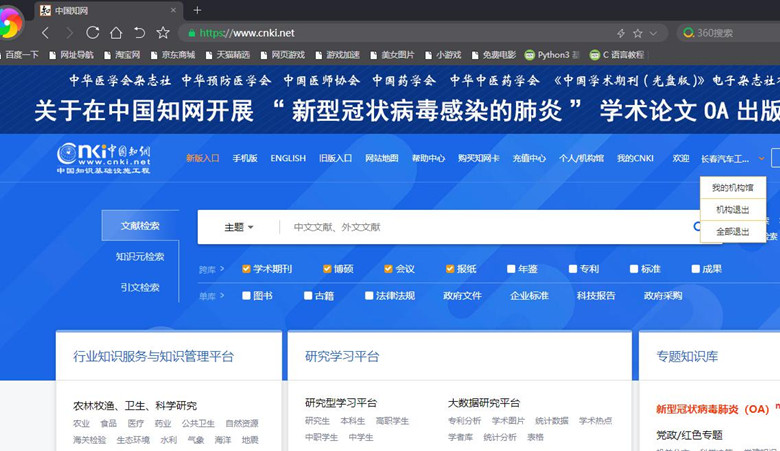Uncheck the 博硕 checkbox
The width and height of the screenshot is (780, 451).
[x=327, y=269]
